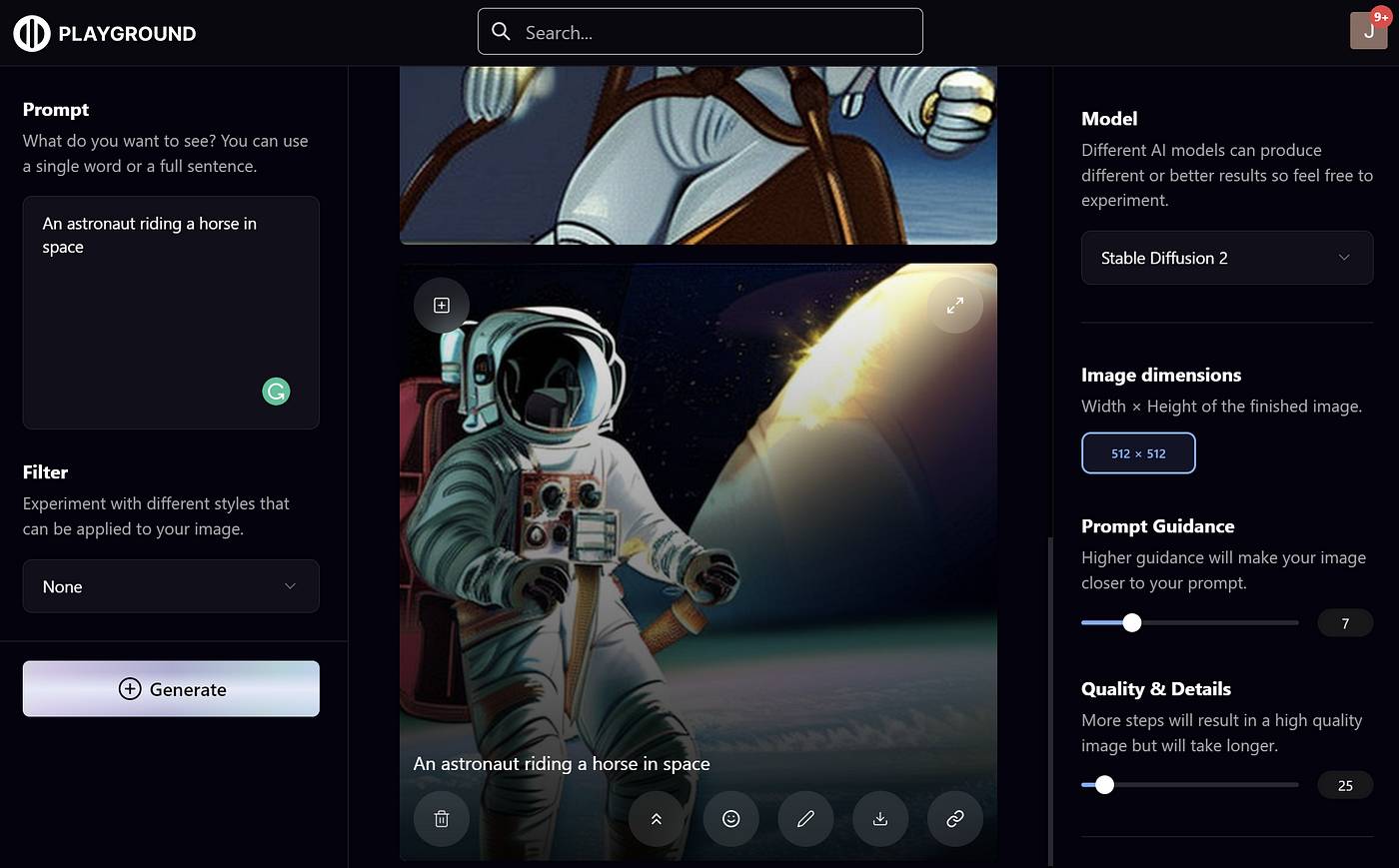1399x868 pixels.
Task: Copy the image link icon
Action: click(x=955, y=819)
